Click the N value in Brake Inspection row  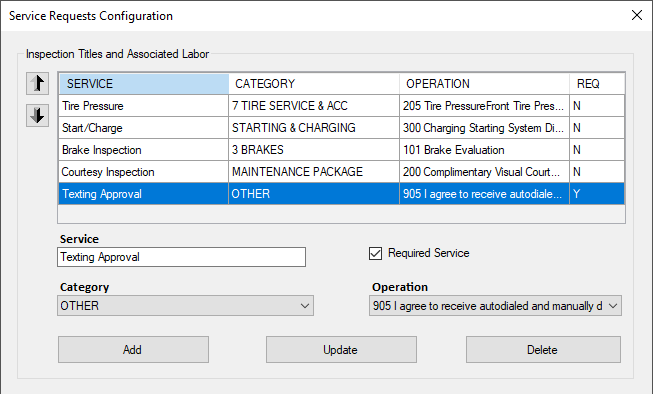(x=597, y=150)
